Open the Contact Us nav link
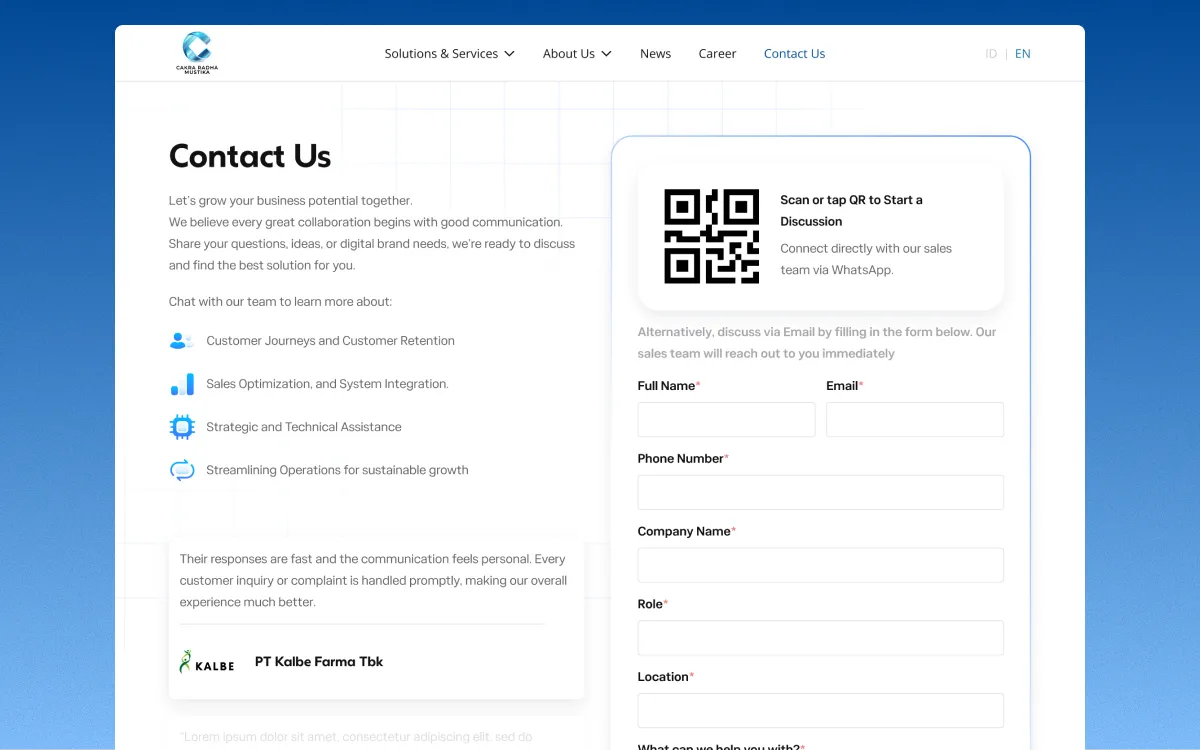1200x750 pixels. point(794,54)
